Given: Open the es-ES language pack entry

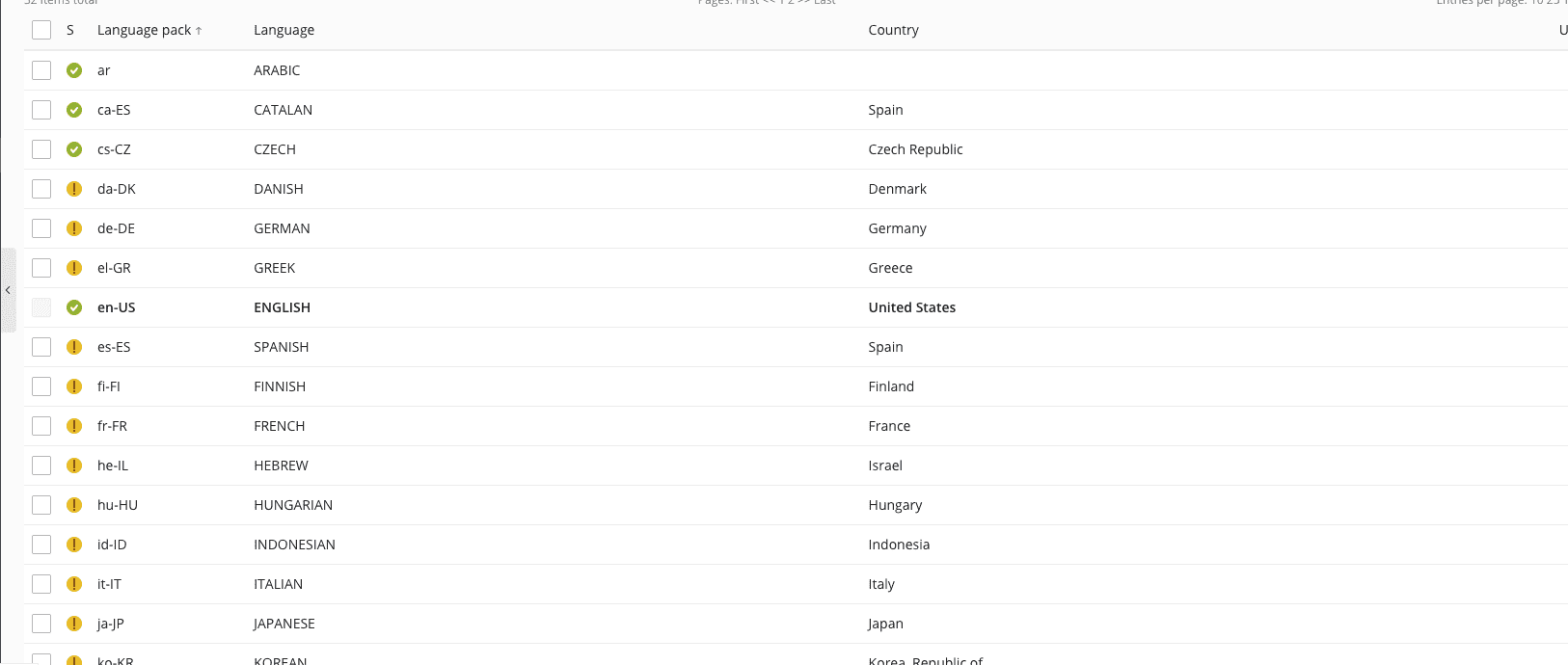Looking at the screenshot, I should coord(114,347).
